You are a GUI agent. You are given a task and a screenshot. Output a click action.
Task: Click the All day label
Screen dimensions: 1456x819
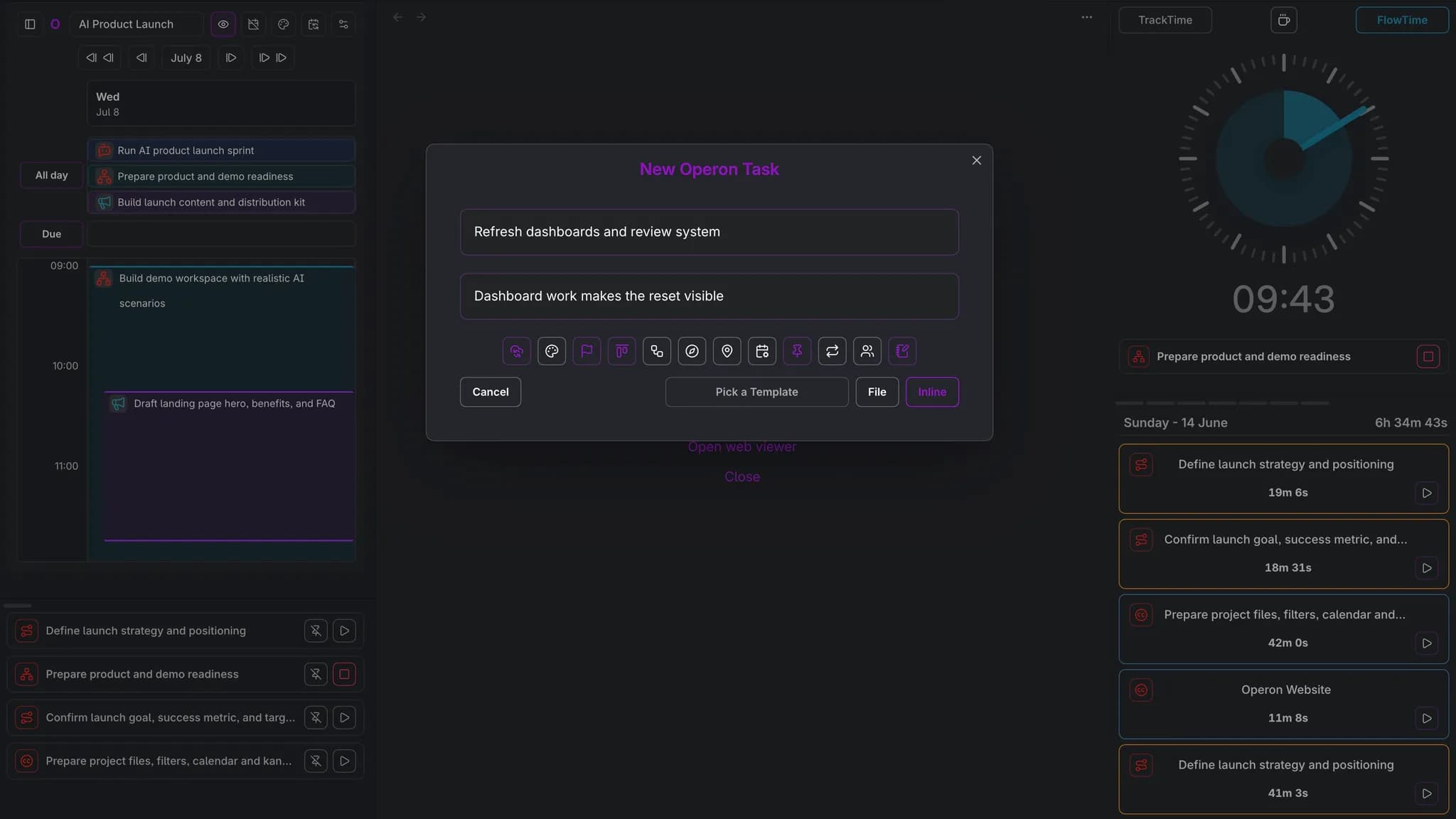click(52, 175)
